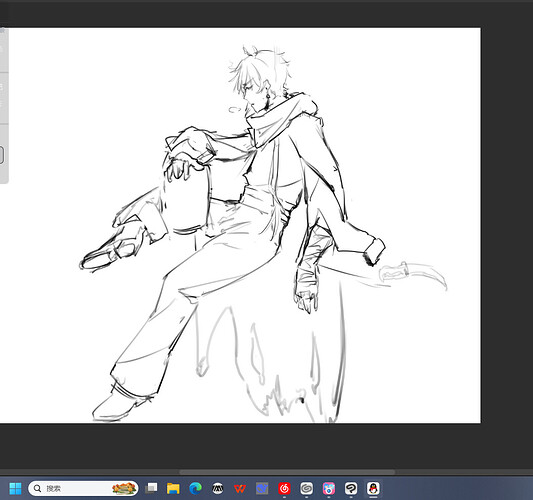Open NetEase Cloud Music from the taskbar

[x=284, y=488]
